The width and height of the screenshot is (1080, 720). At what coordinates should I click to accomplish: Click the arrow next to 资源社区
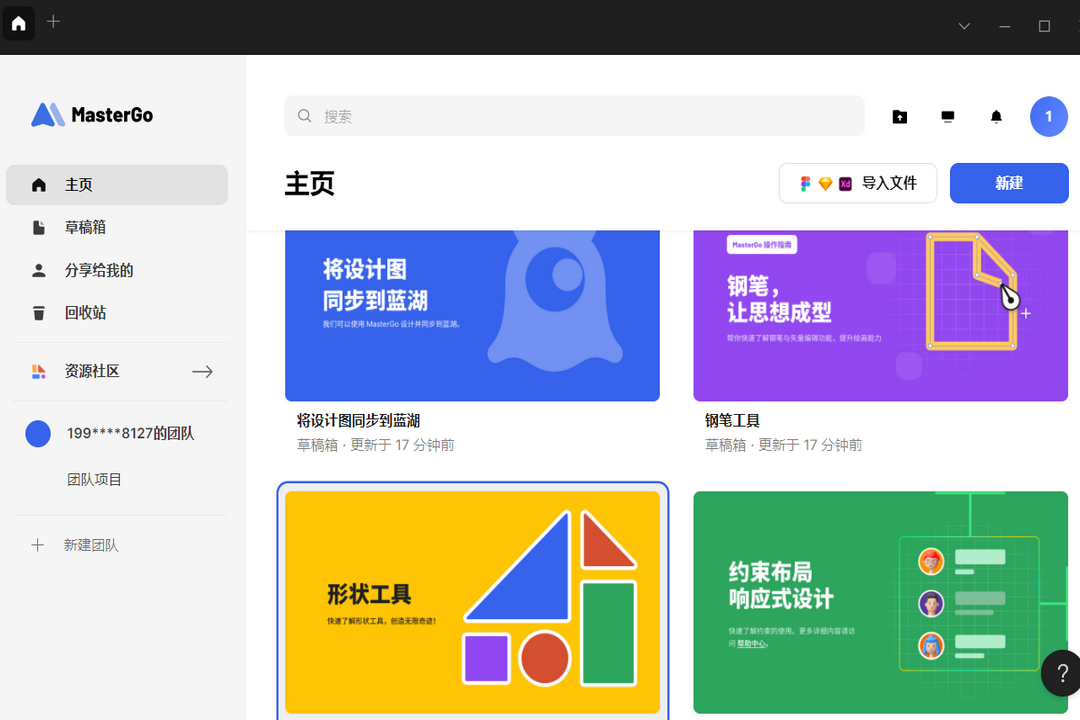(x=202, y=371)
